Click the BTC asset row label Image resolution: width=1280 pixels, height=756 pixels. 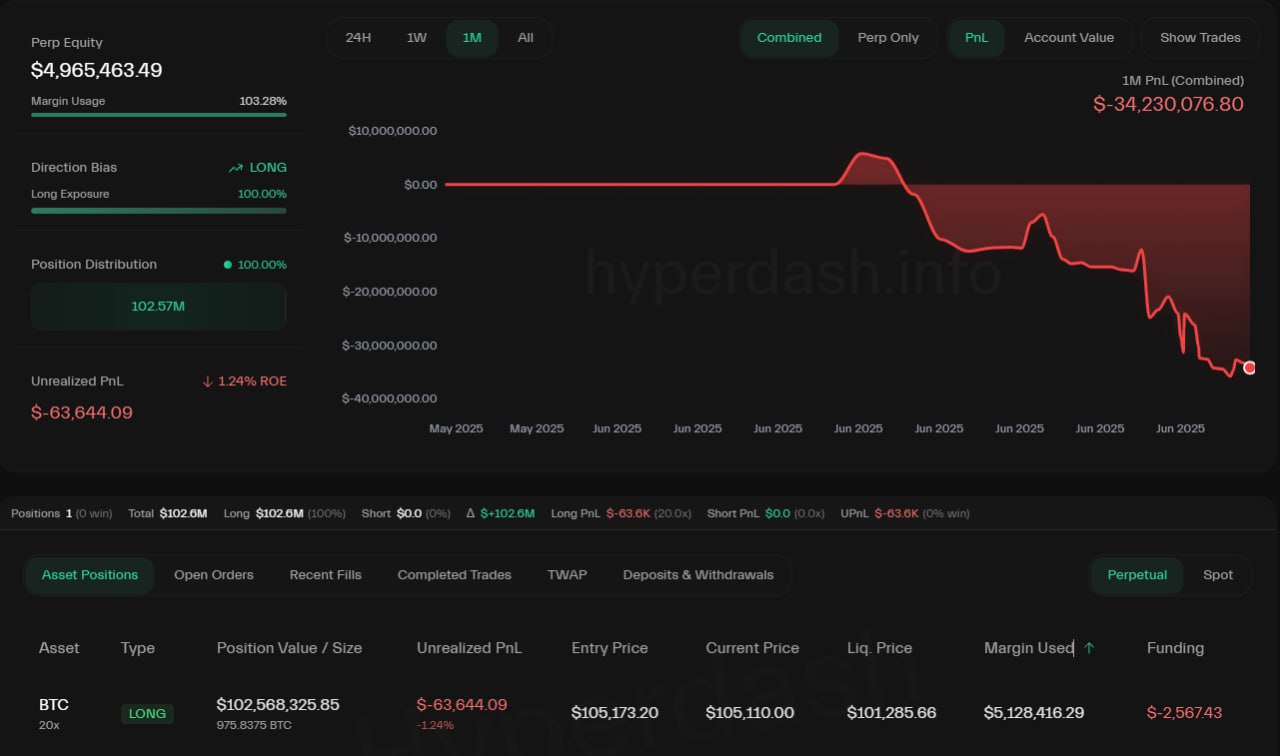point(54,705)
